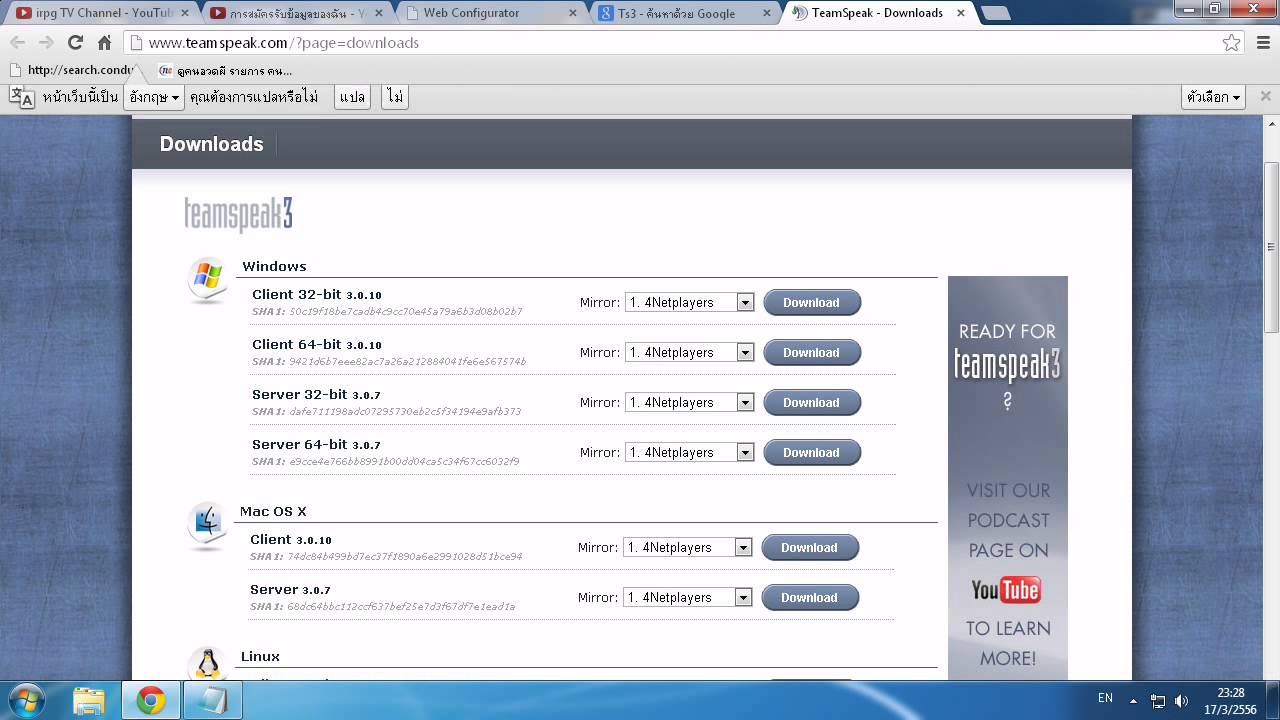Screen dimensions: 1280x720
Task: Open the Client 64-bit mirror dropdown
Action: coord(689,353)
